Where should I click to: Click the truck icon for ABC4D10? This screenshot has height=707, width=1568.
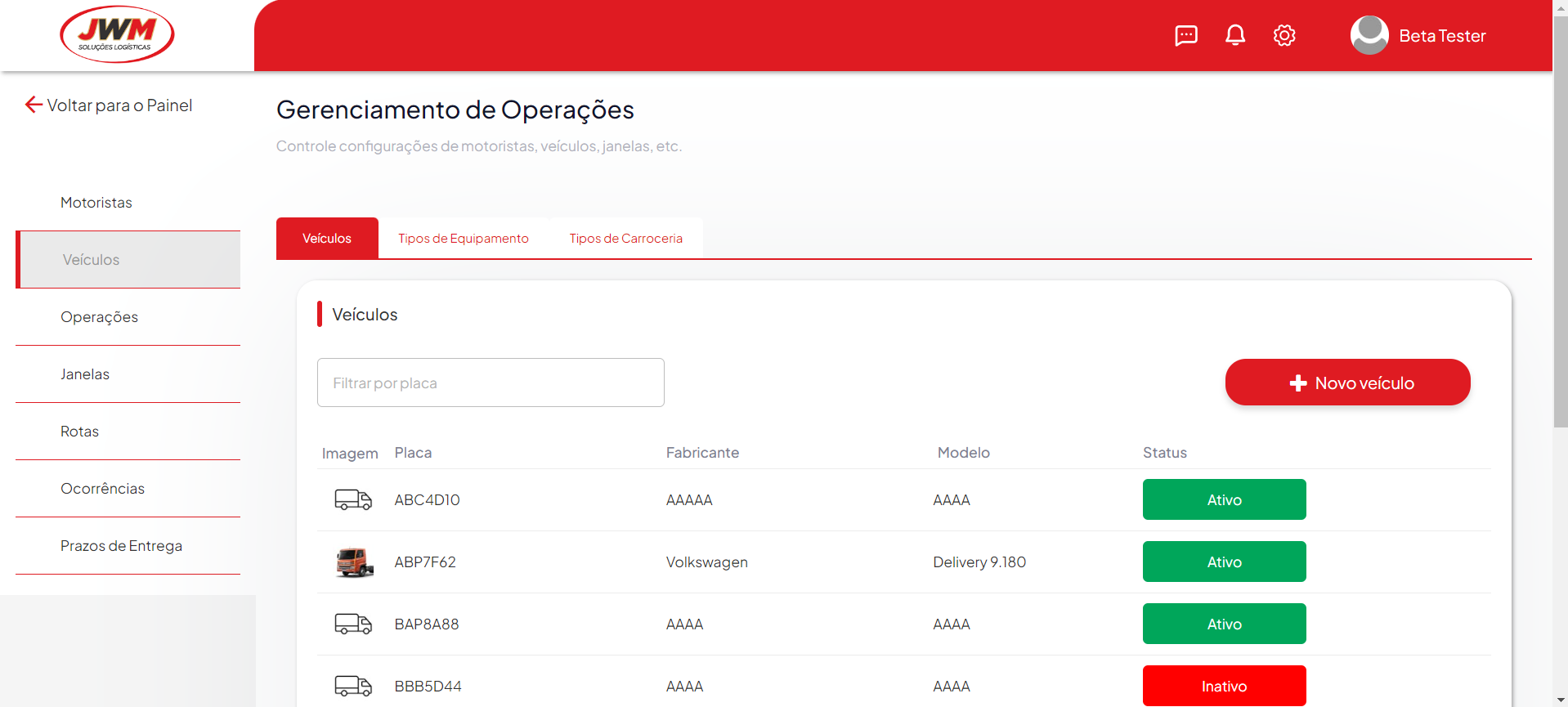point(353,499)
